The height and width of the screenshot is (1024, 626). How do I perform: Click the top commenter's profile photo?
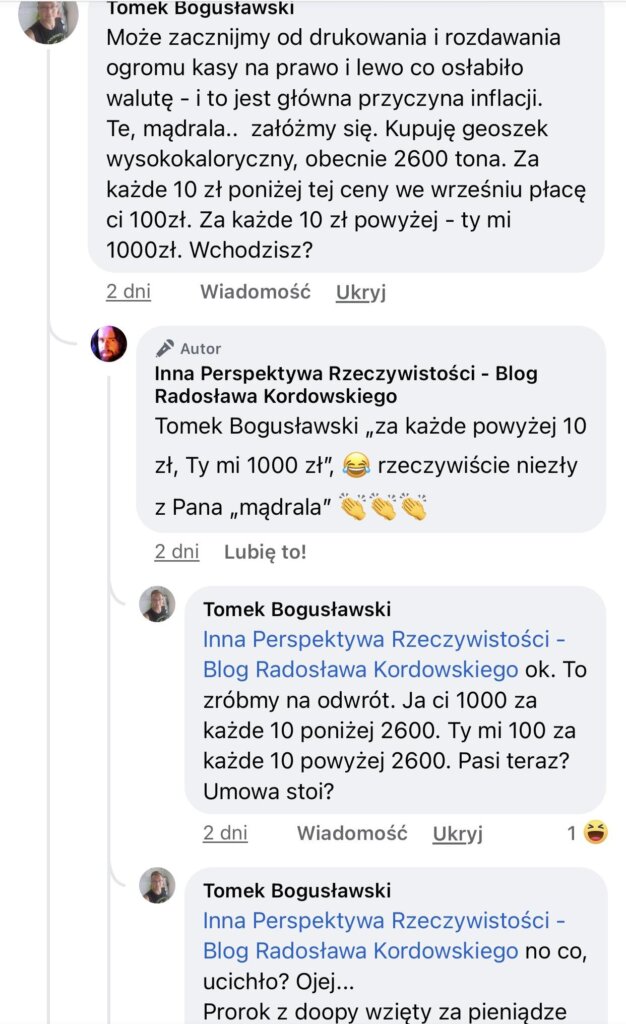point(48,20)
